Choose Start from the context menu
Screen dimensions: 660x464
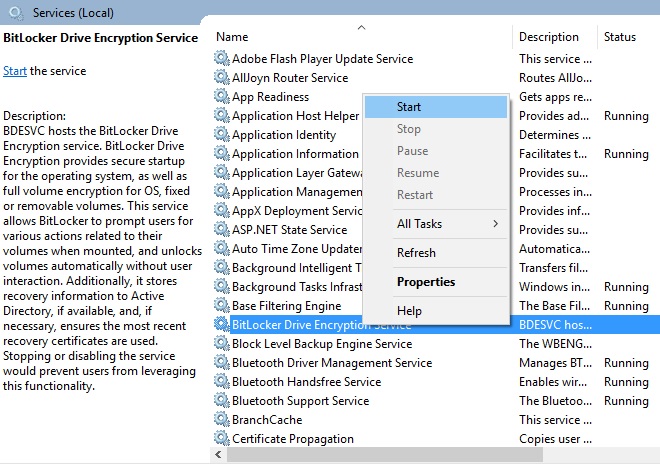(x=409, y=107)
